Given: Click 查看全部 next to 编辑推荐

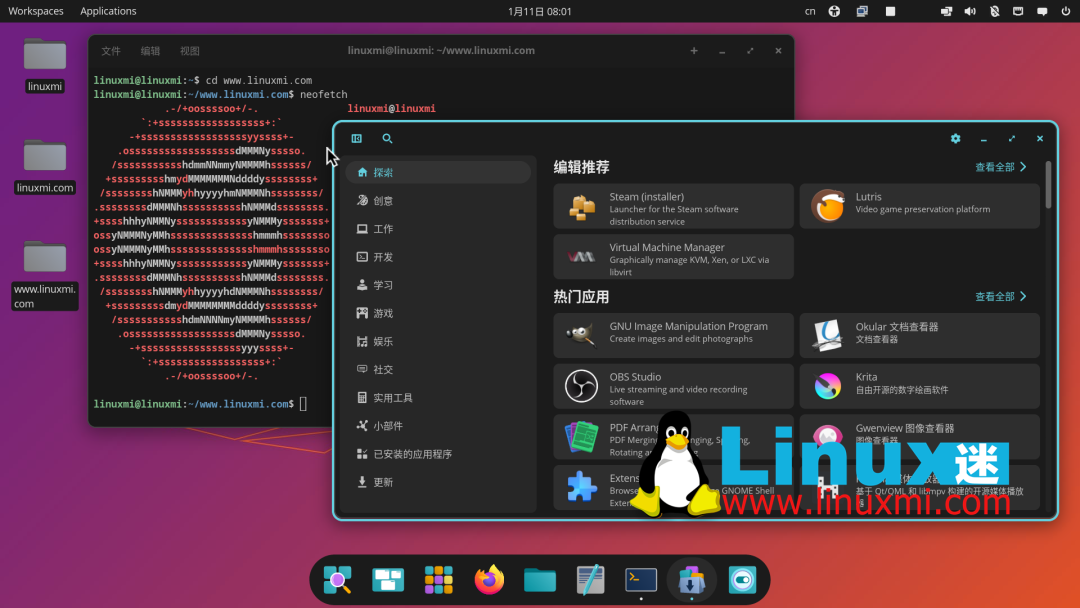Looking at the screenshot, I should click(x=995, y=167).
